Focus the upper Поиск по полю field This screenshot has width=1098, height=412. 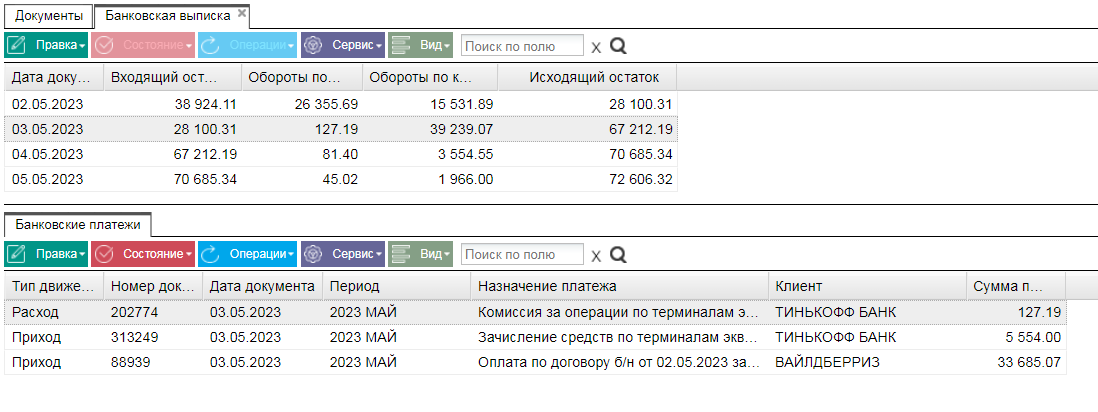(x=522, y=46)
